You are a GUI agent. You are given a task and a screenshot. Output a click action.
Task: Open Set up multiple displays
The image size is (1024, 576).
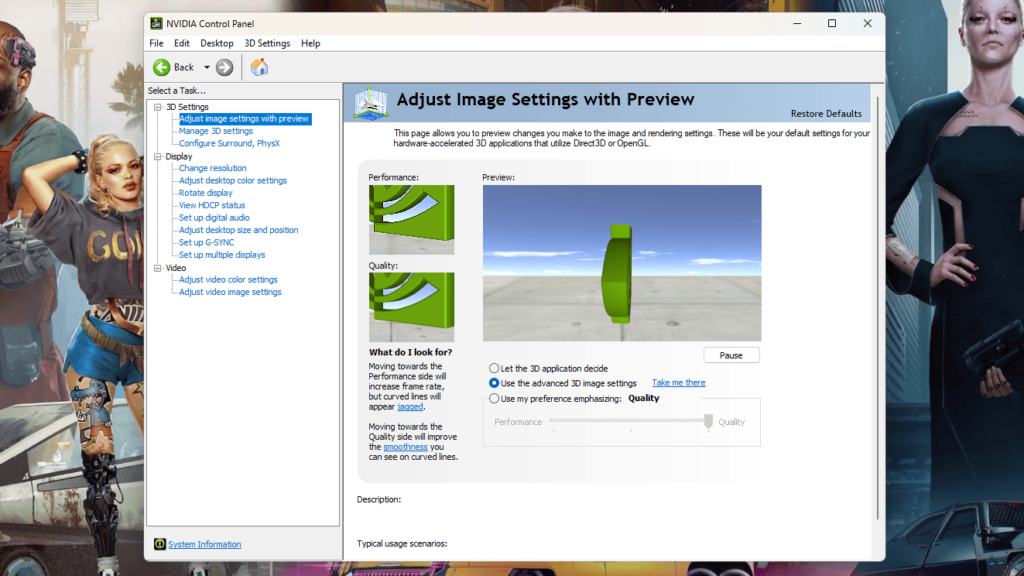(222, 255)
